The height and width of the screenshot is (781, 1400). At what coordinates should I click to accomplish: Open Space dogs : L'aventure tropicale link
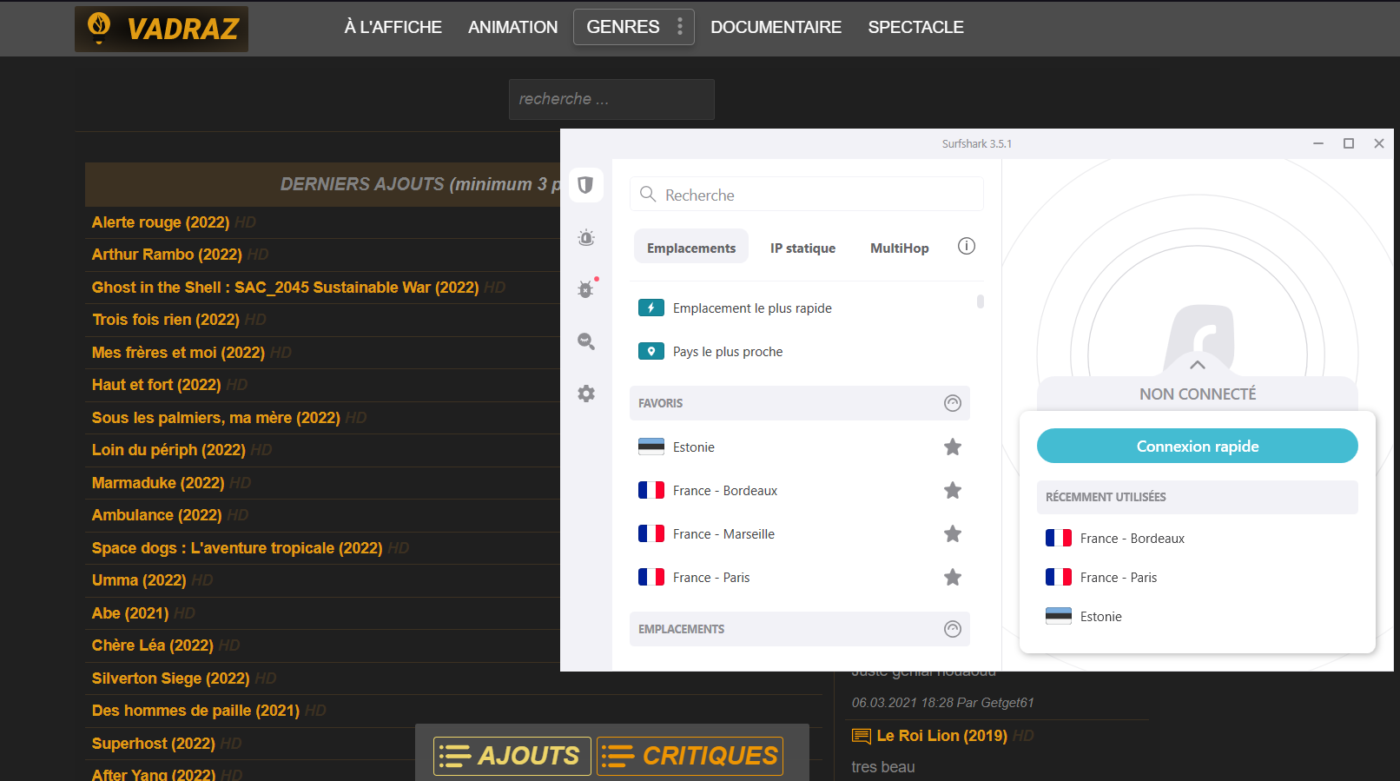[237, 547]
